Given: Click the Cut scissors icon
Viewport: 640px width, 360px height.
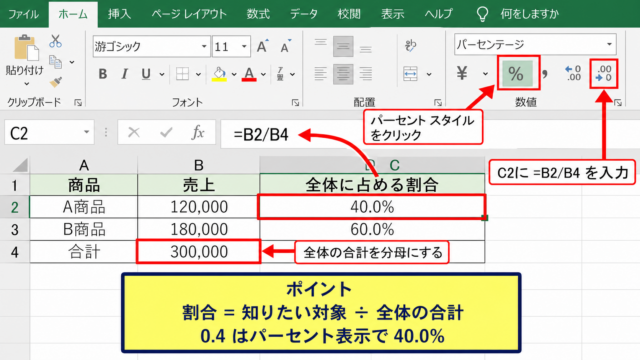Looking at the screenshot, I should [55, 41].
